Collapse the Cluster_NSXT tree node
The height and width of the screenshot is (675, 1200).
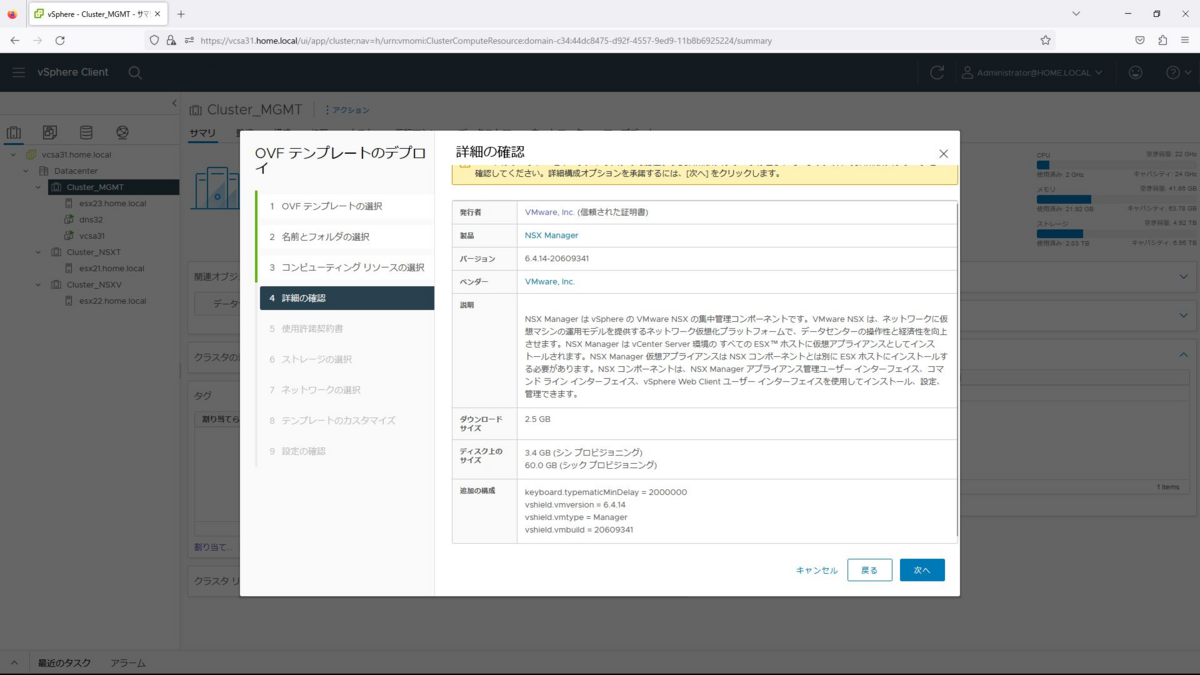point(39,252)
